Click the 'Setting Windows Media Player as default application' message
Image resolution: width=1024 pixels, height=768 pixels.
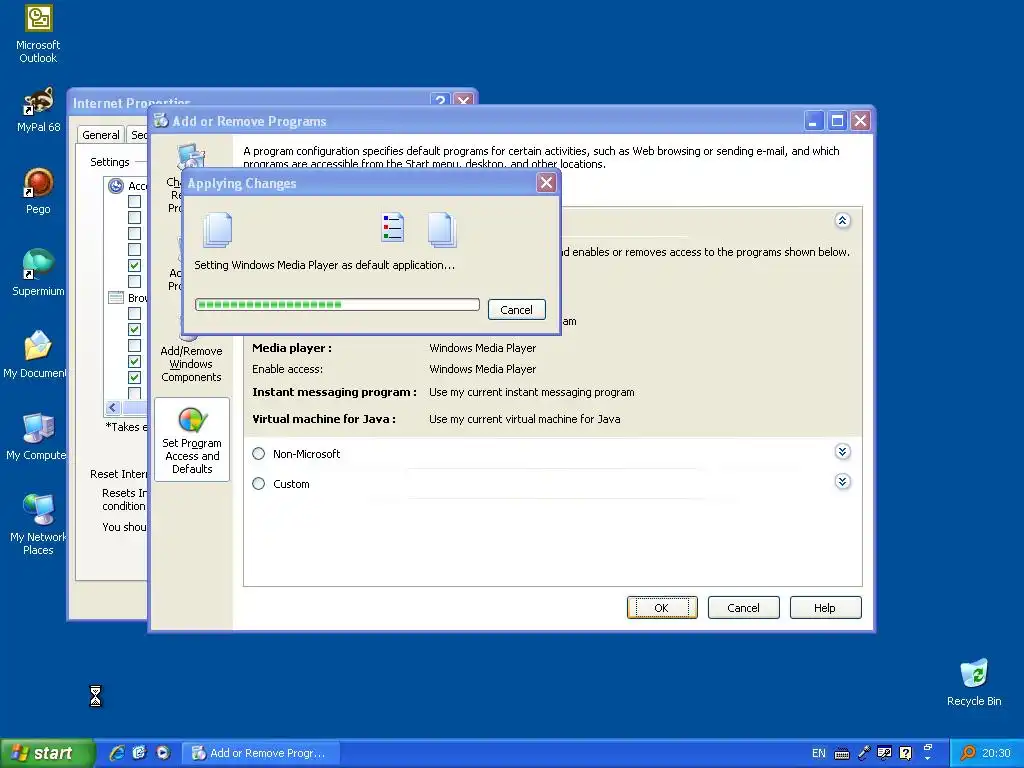click(325, 264)
